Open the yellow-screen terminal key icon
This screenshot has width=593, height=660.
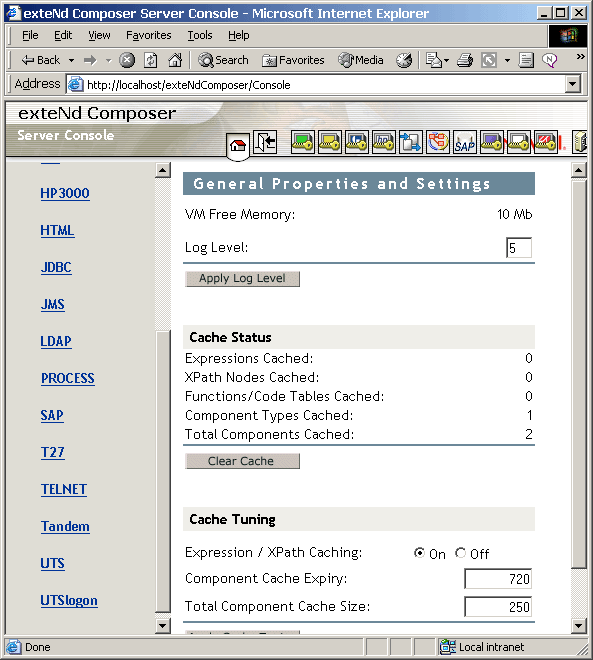coord(330,142)
